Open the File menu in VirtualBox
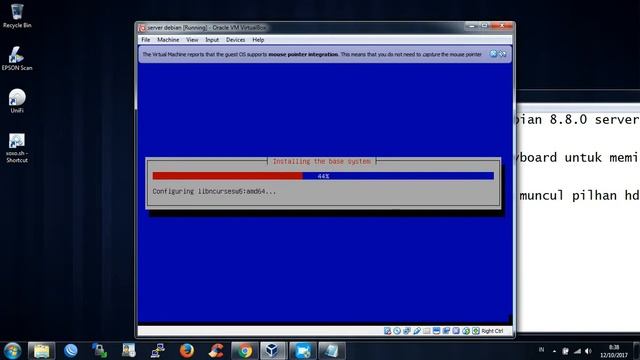The height and width of the screenshot is (360, 640). [146, 40]
